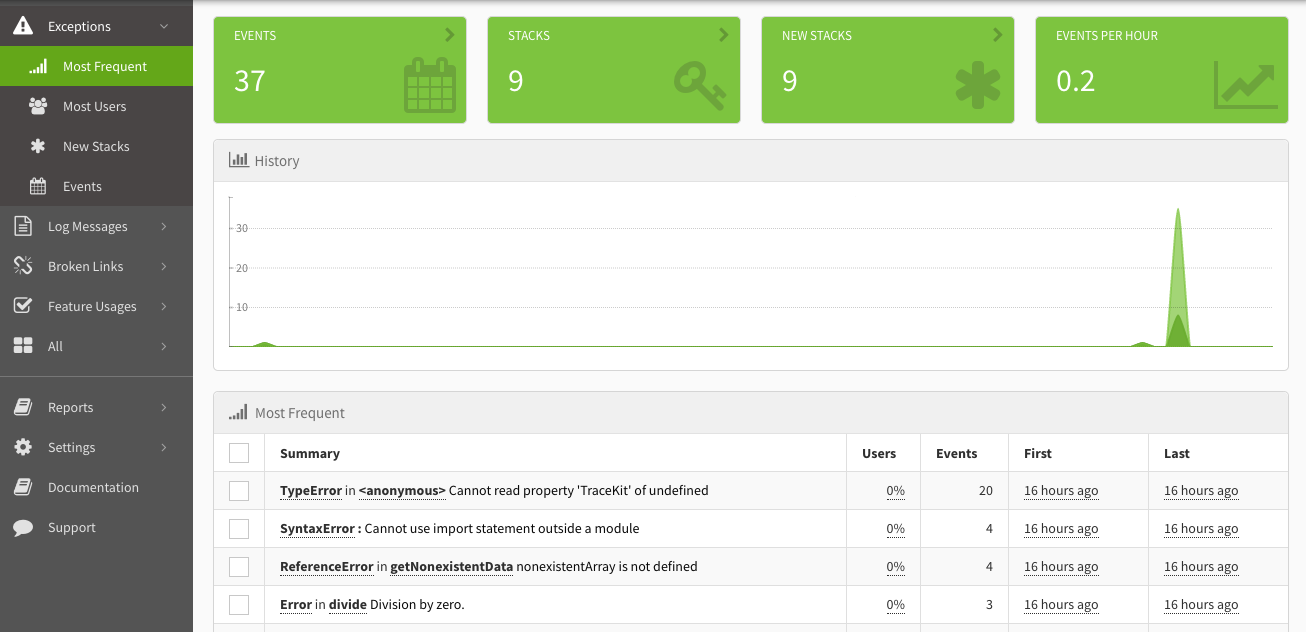The image size is (1306, 632).
Task: Click the 0% users link on TypeError row
Action: [895, 490]
